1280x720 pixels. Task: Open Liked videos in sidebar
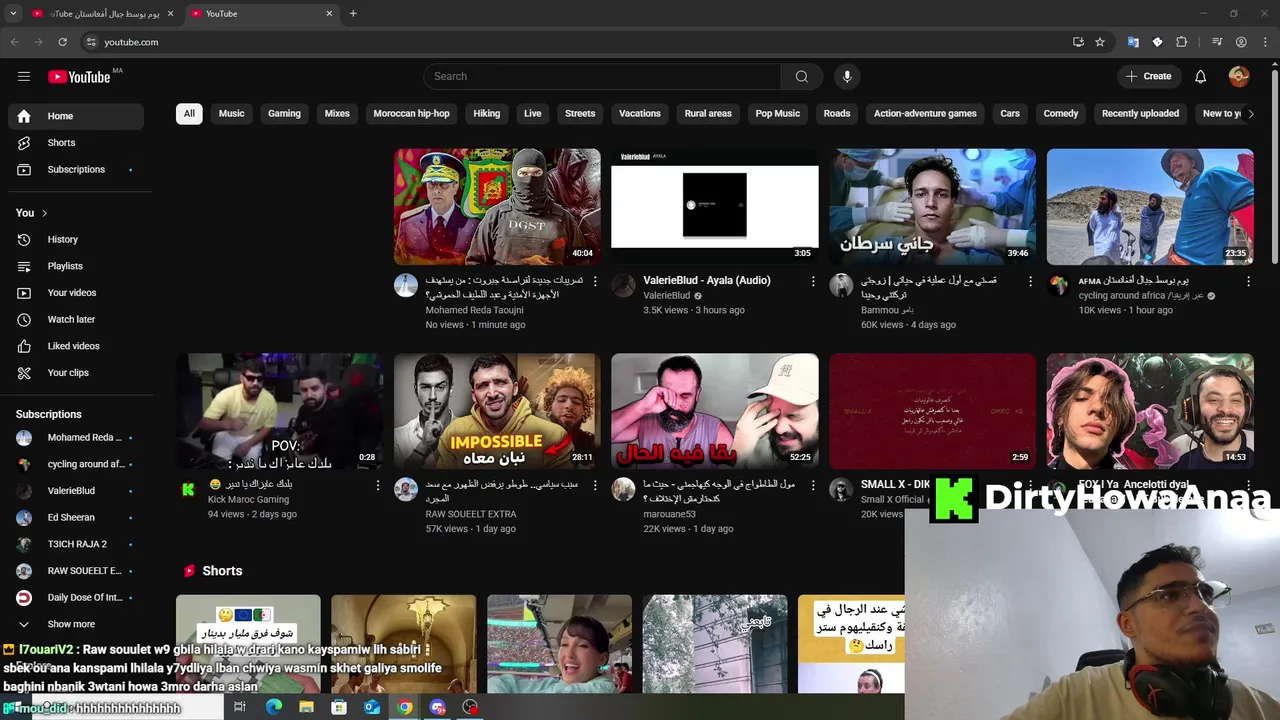76,346
